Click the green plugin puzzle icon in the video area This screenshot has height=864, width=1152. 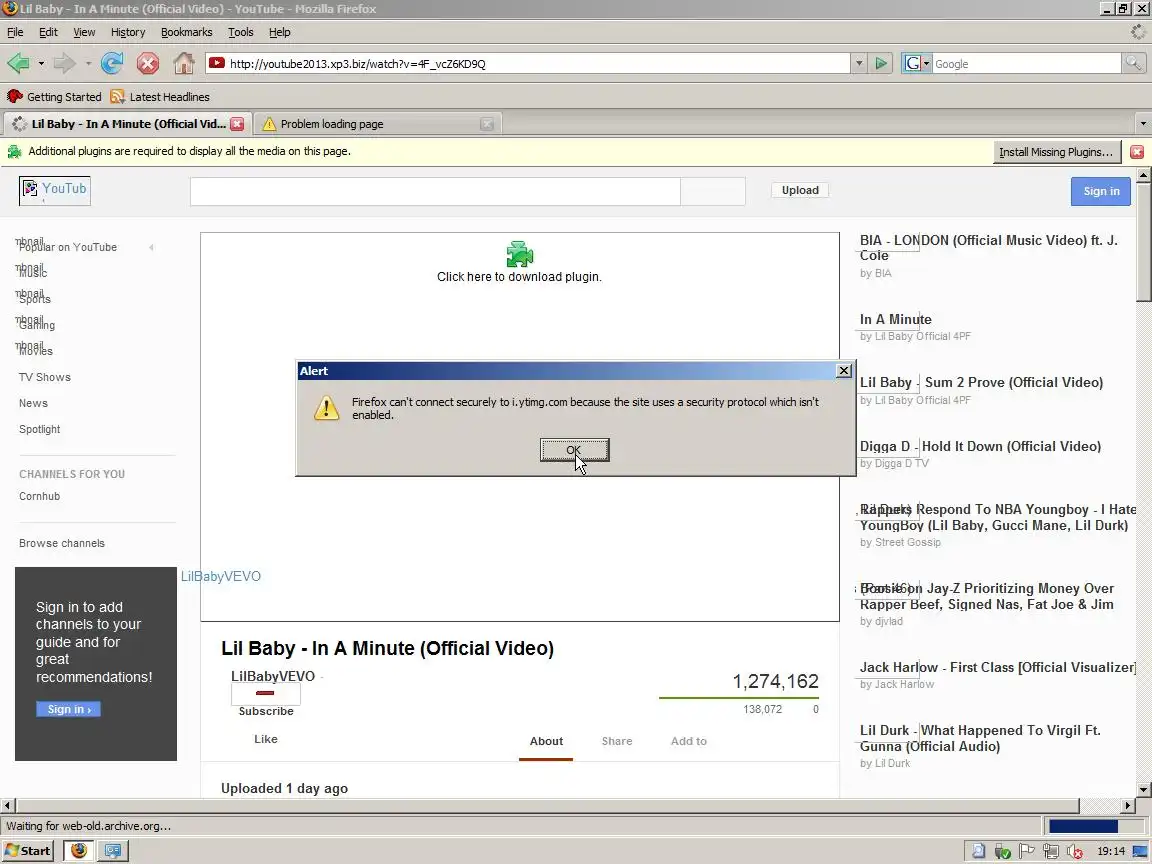519,253
